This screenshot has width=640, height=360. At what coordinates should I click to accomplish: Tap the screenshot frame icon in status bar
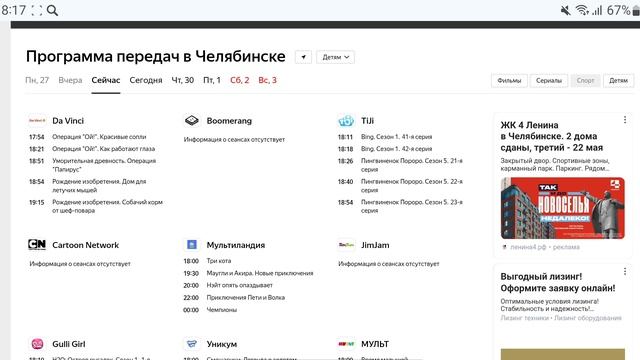click(x=37, y=10)
